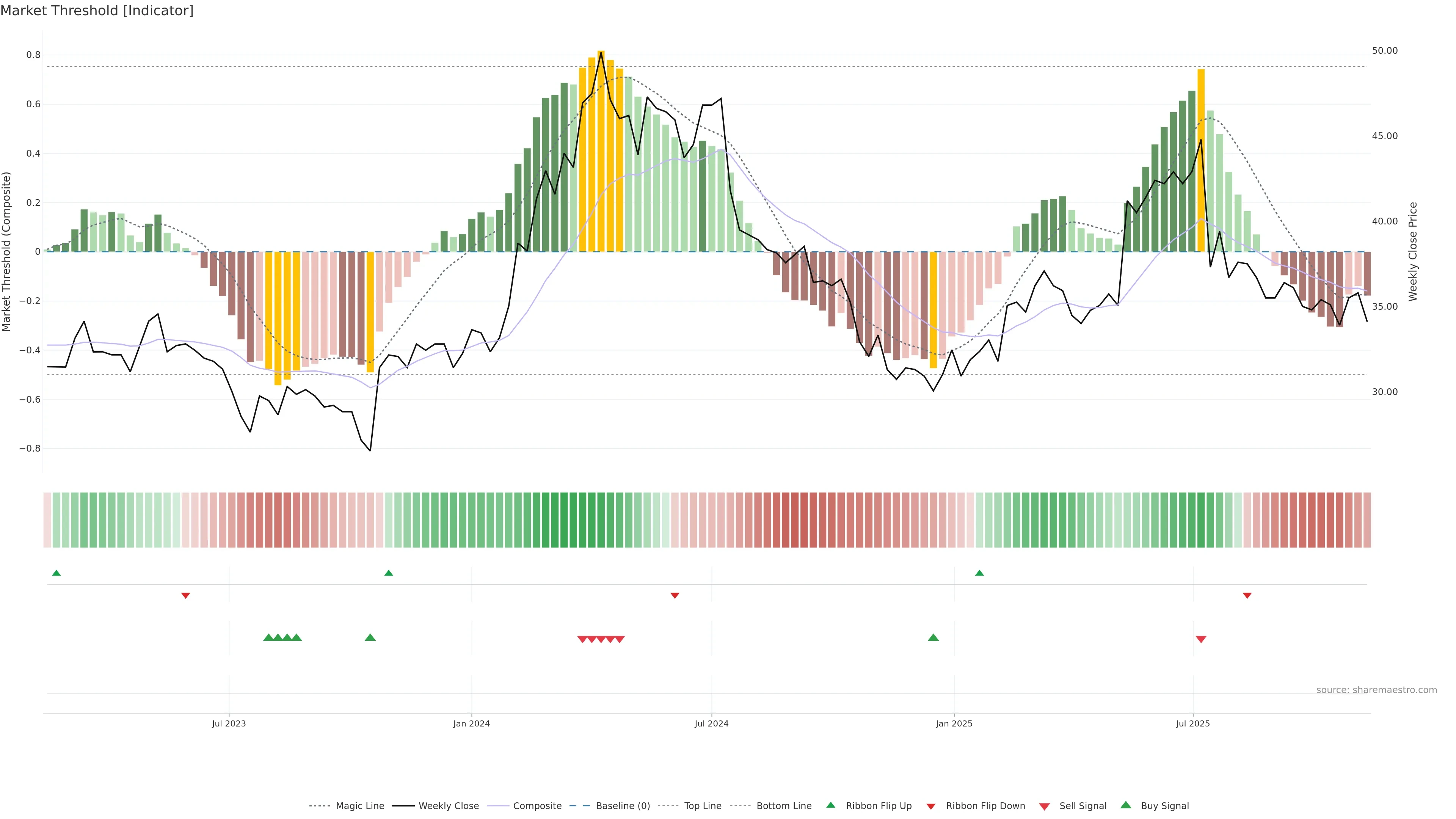
Task: Click the Weekly Close Price axis title
Action: (1412, 251)
